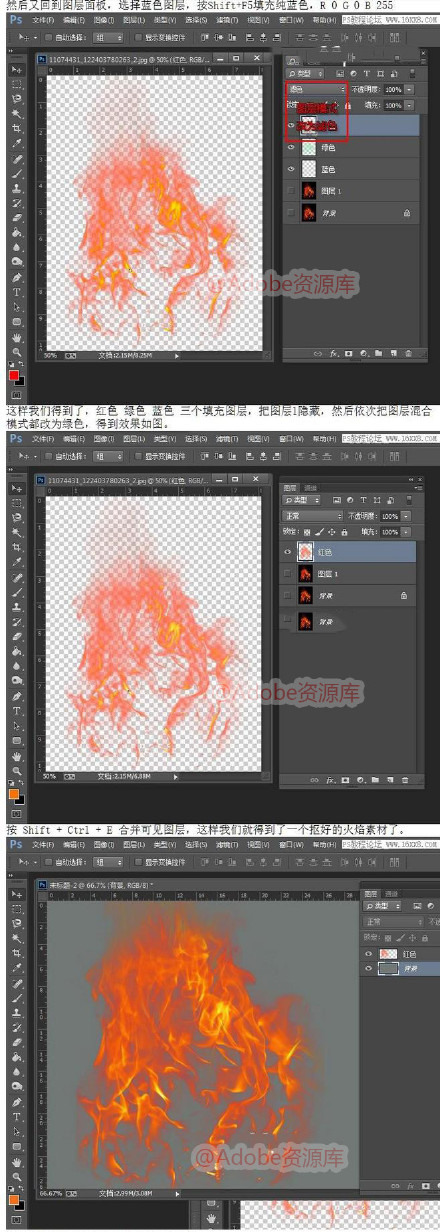This screenshot has width=440, height=1232.
Task: Select the Healing Brush tool in the 未标题-2 window
Action: tap(17, 984)
